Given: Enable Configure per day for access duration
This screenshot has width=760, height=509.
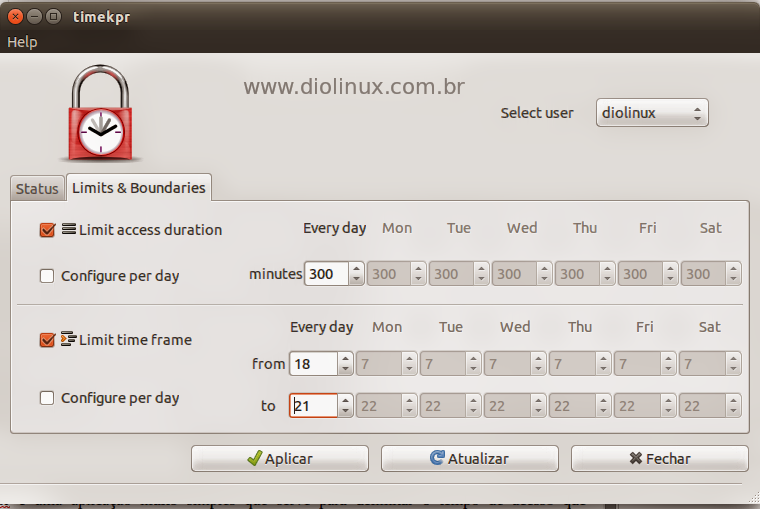Looking at the screenshot, I should [47, 276].
